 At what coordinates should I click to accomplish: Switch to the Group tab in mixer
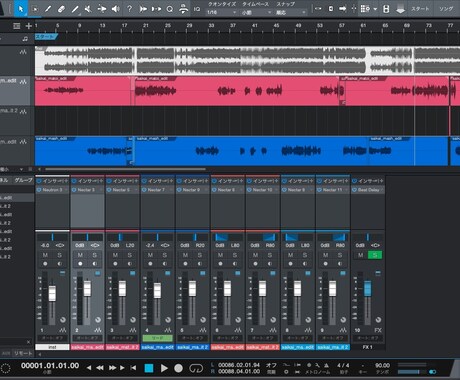click(23, 180)
